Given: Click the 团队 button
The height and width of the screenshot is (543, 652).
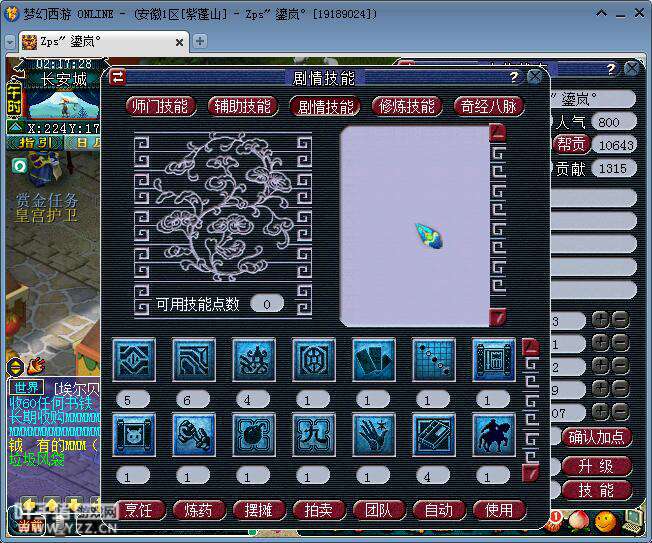Looking at the screenshot, I should pyautogui.click(x=378, y=510).
